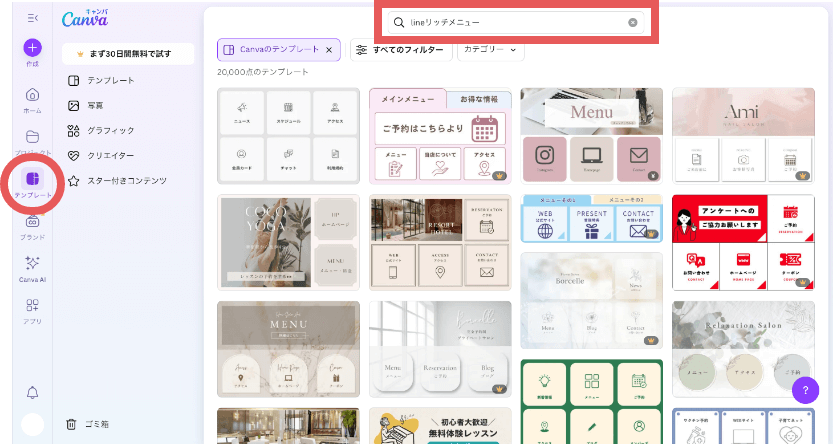Show notifications via the bell icon
Viewport: 833px width, 444px height.
pyautogui.click(x=33, y=392)
